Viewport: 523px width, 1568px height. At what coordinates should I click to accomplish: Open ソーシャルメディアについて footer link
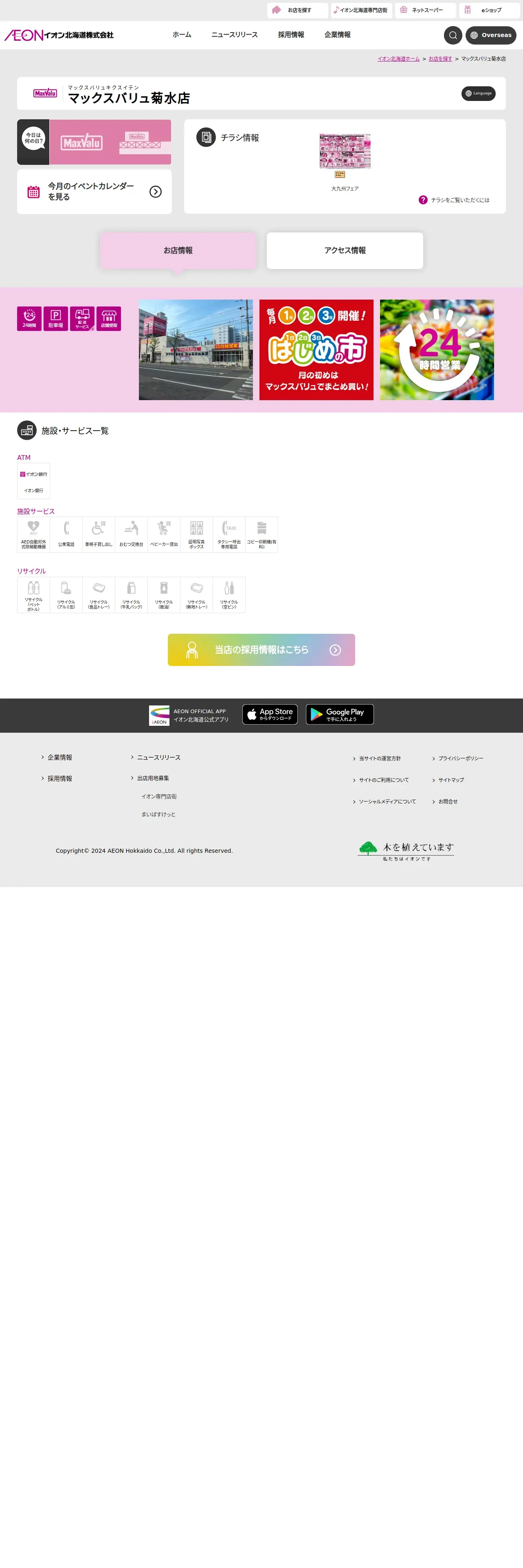tap(387, 802)
